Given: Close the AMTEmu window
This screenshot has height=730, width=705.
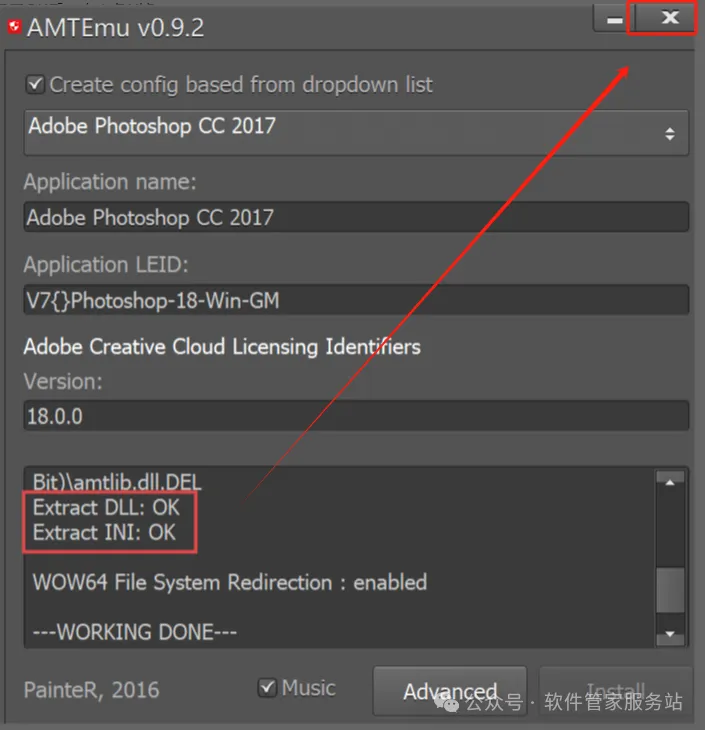Looking at the screenshot, I should click(669, 18).
